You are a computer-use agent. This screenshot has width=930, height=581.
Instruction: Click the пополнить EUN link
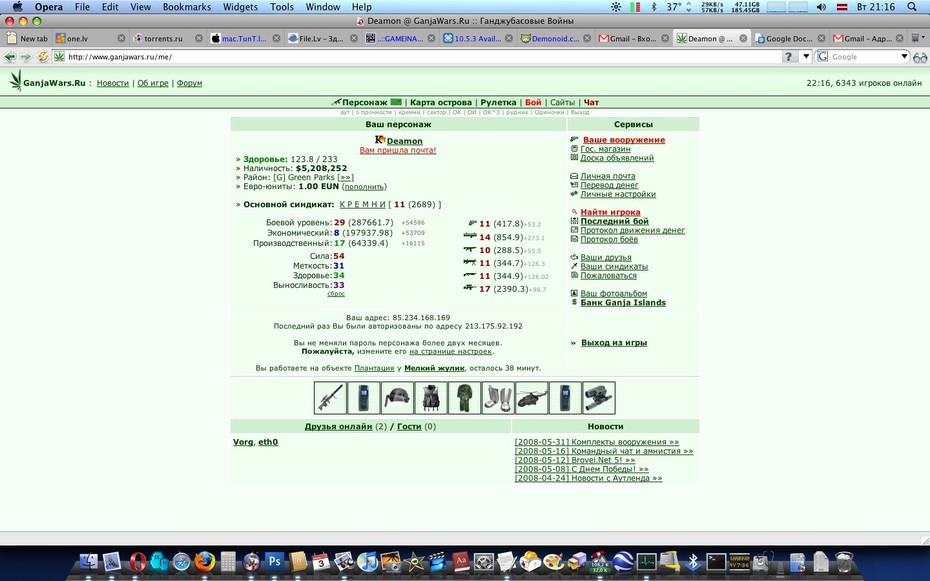[x=364, y=187]
